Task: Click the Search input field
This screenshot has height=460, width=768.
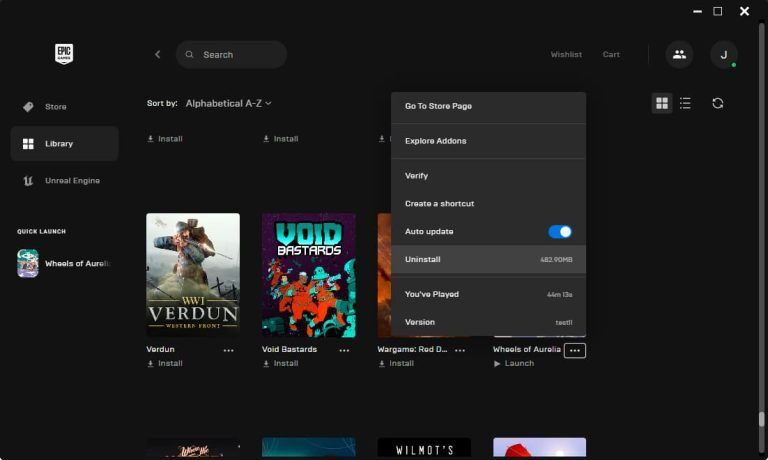Action: 231,54
